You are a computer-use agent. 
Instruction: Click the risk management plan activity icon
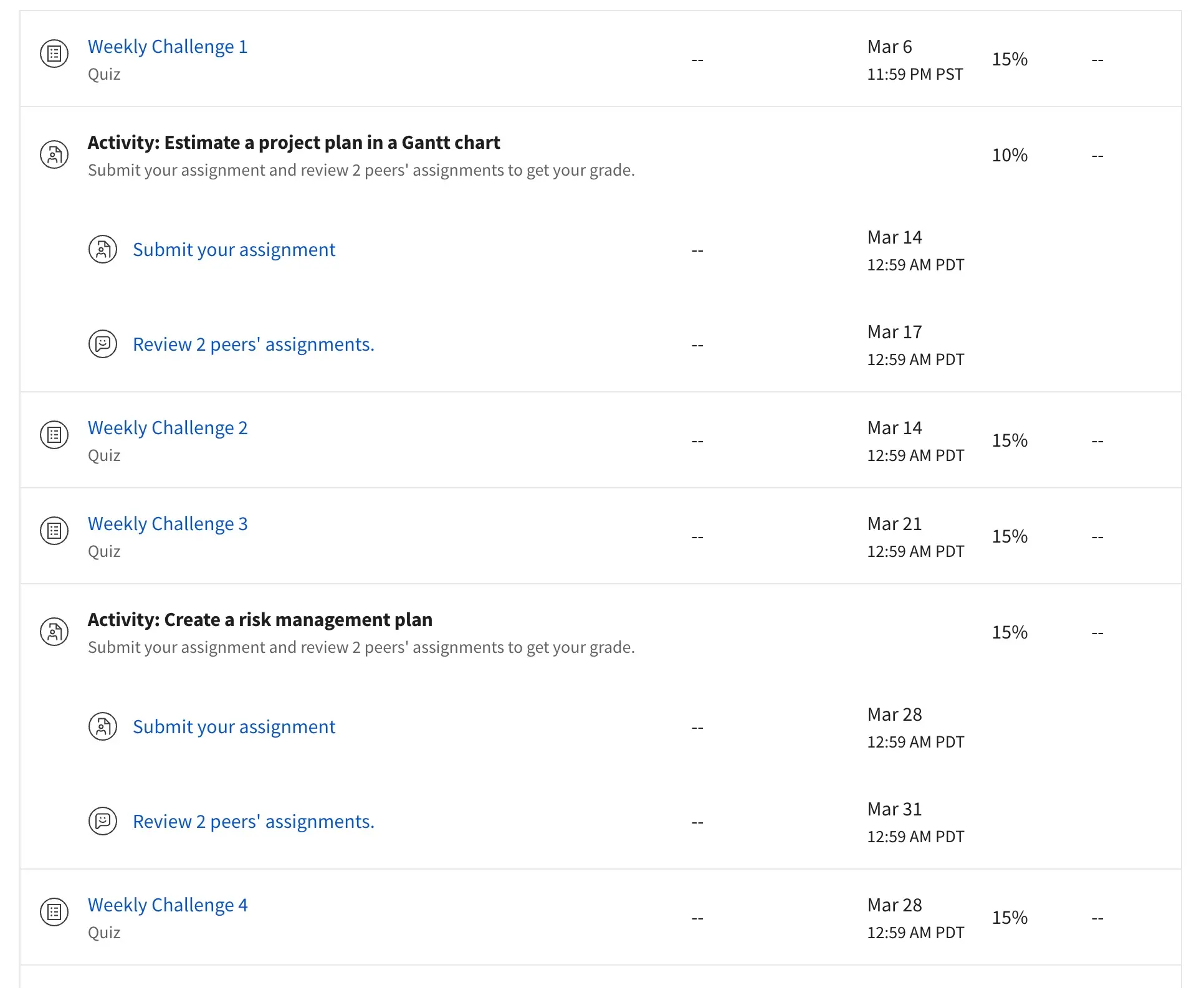pyautogui.click(x=54, y=632)
